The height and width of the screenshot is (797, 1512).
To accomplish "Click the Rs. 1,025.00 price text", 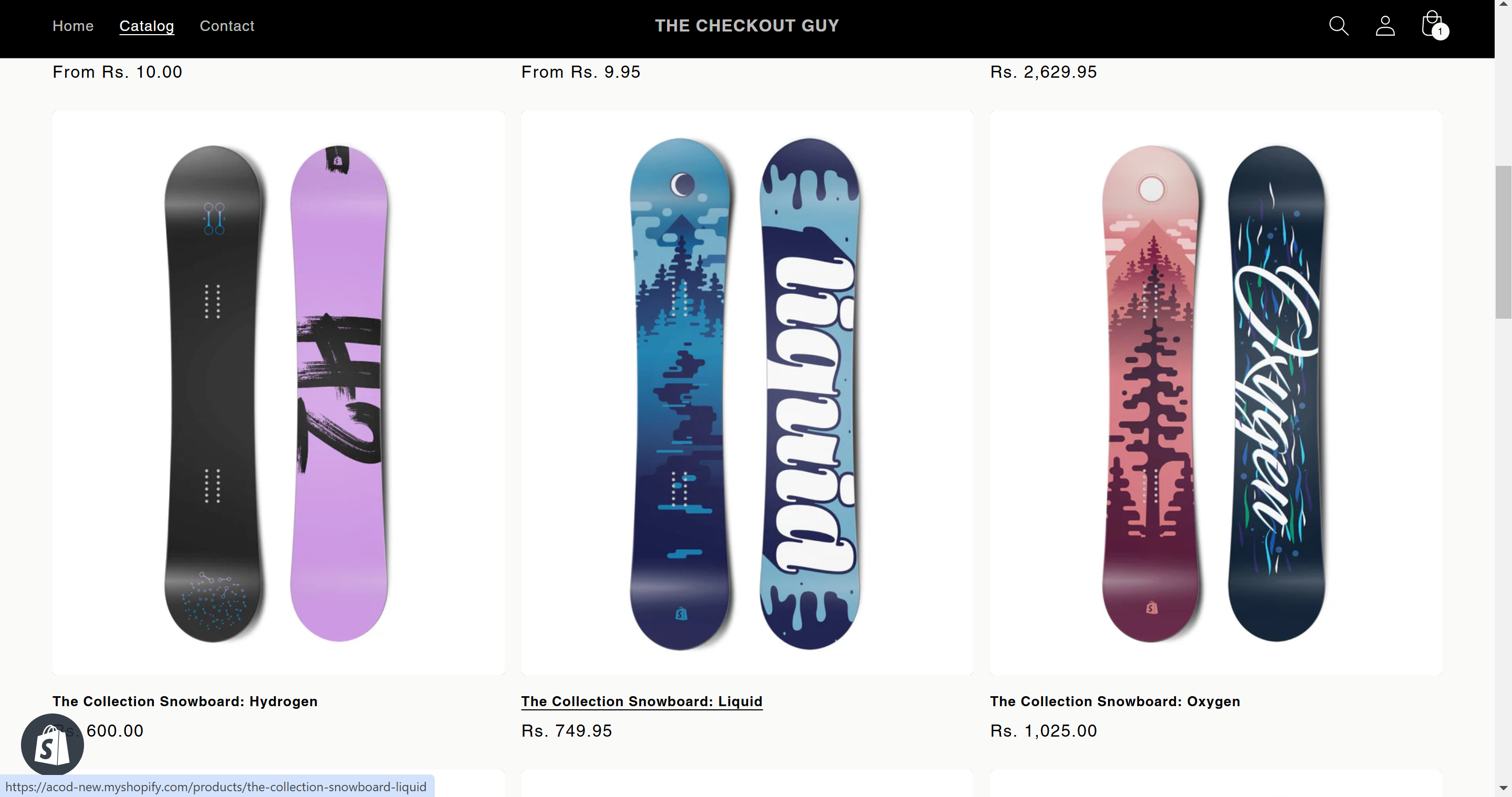I will point(1043,731).
